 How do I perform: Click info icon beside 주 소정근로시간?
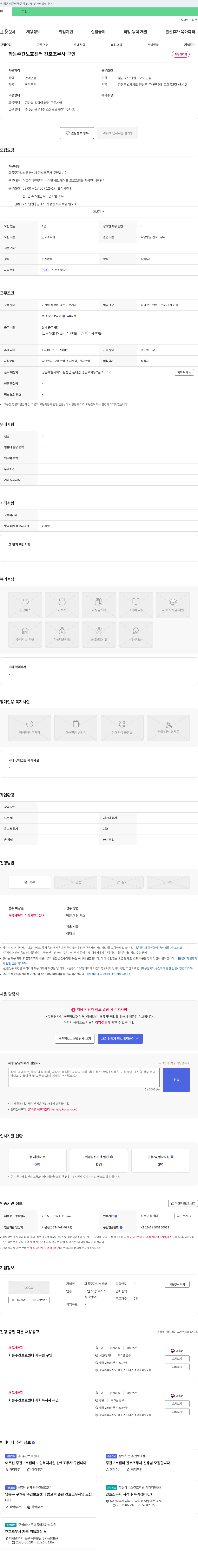coord(64,316)
